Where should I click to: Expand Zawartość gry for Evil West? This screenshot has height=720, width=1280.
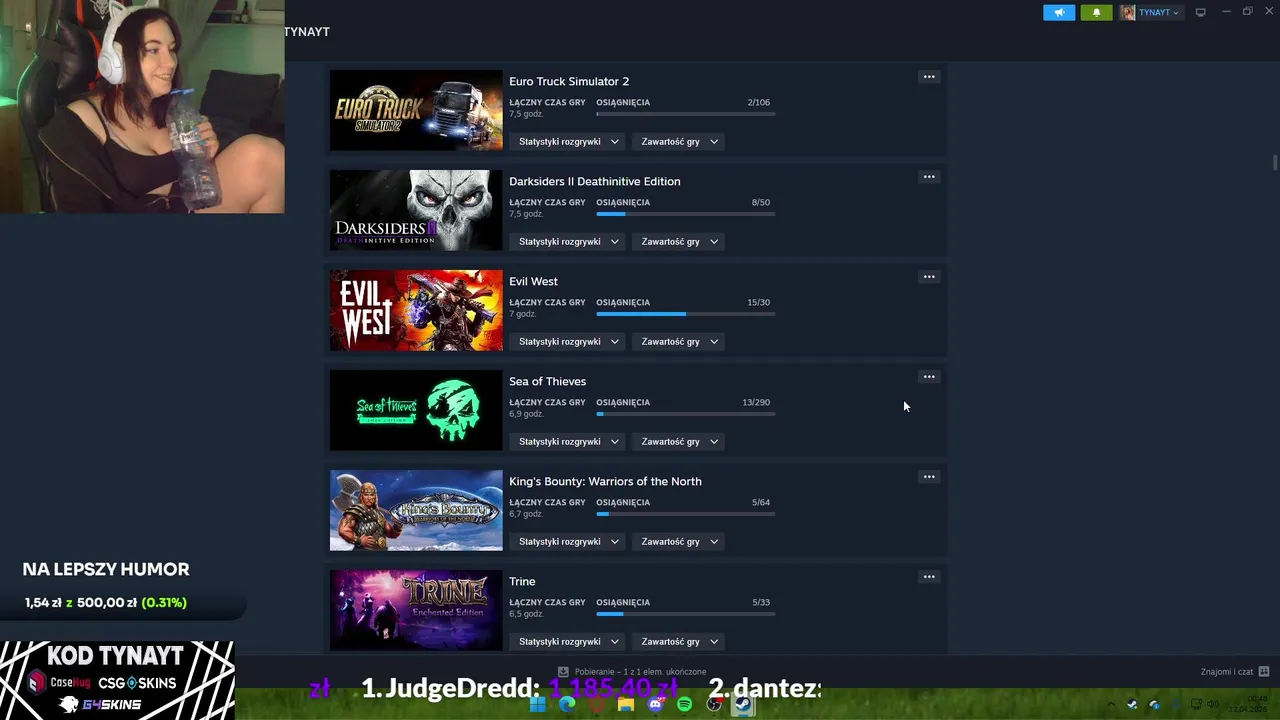(x=679, y=342)
